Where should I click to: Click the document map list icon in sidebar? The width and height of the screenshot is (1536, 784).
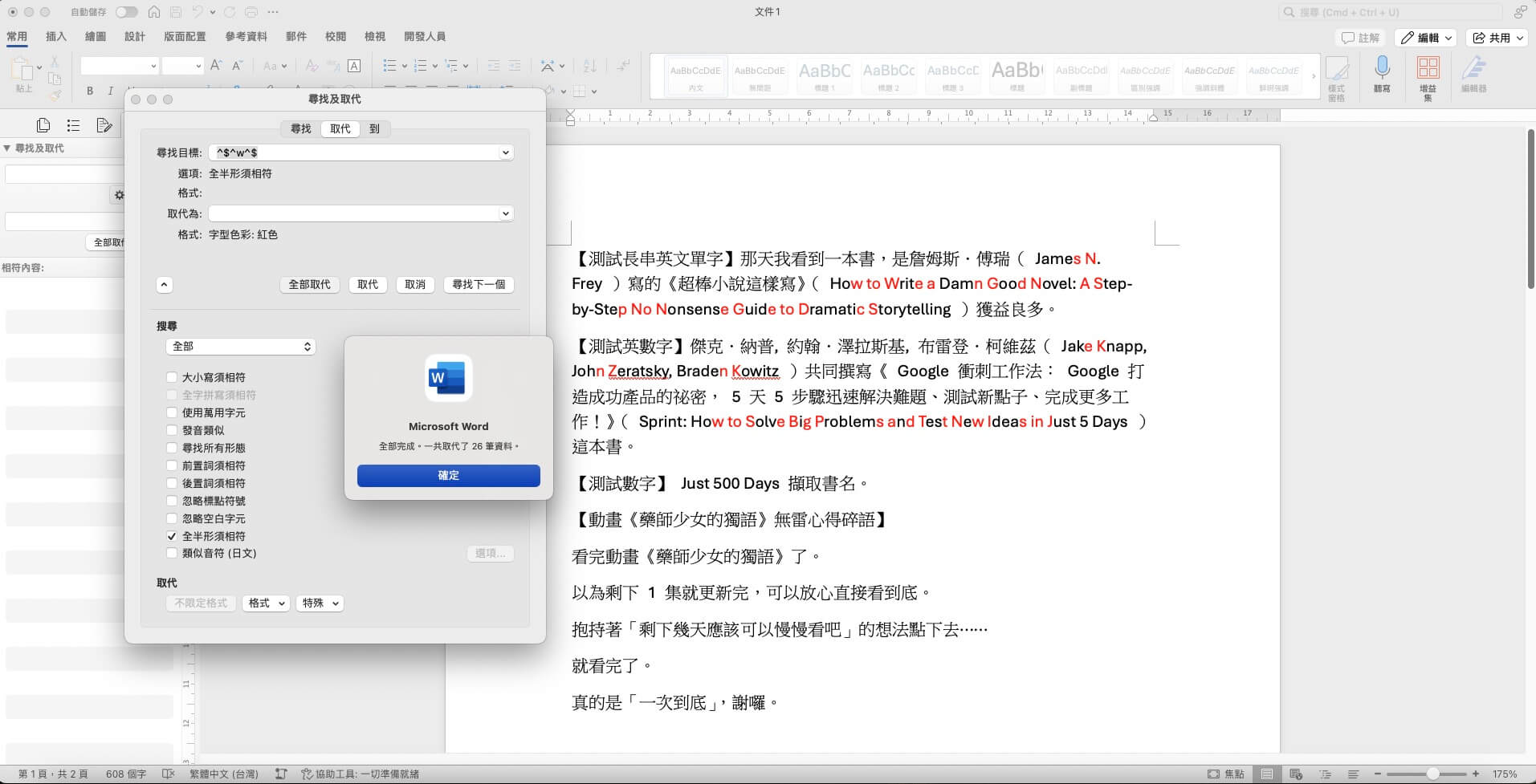pyautogui.click(x=73, y=125)
